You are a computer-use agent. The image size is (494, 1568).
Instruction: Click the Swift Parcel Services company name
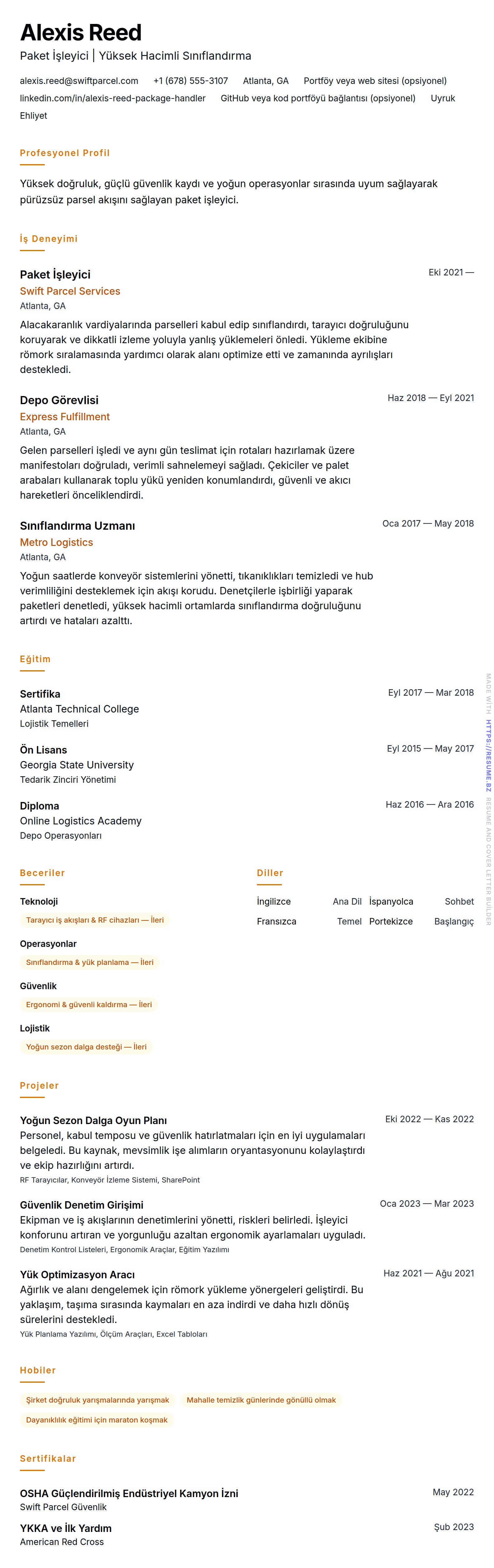70,292
